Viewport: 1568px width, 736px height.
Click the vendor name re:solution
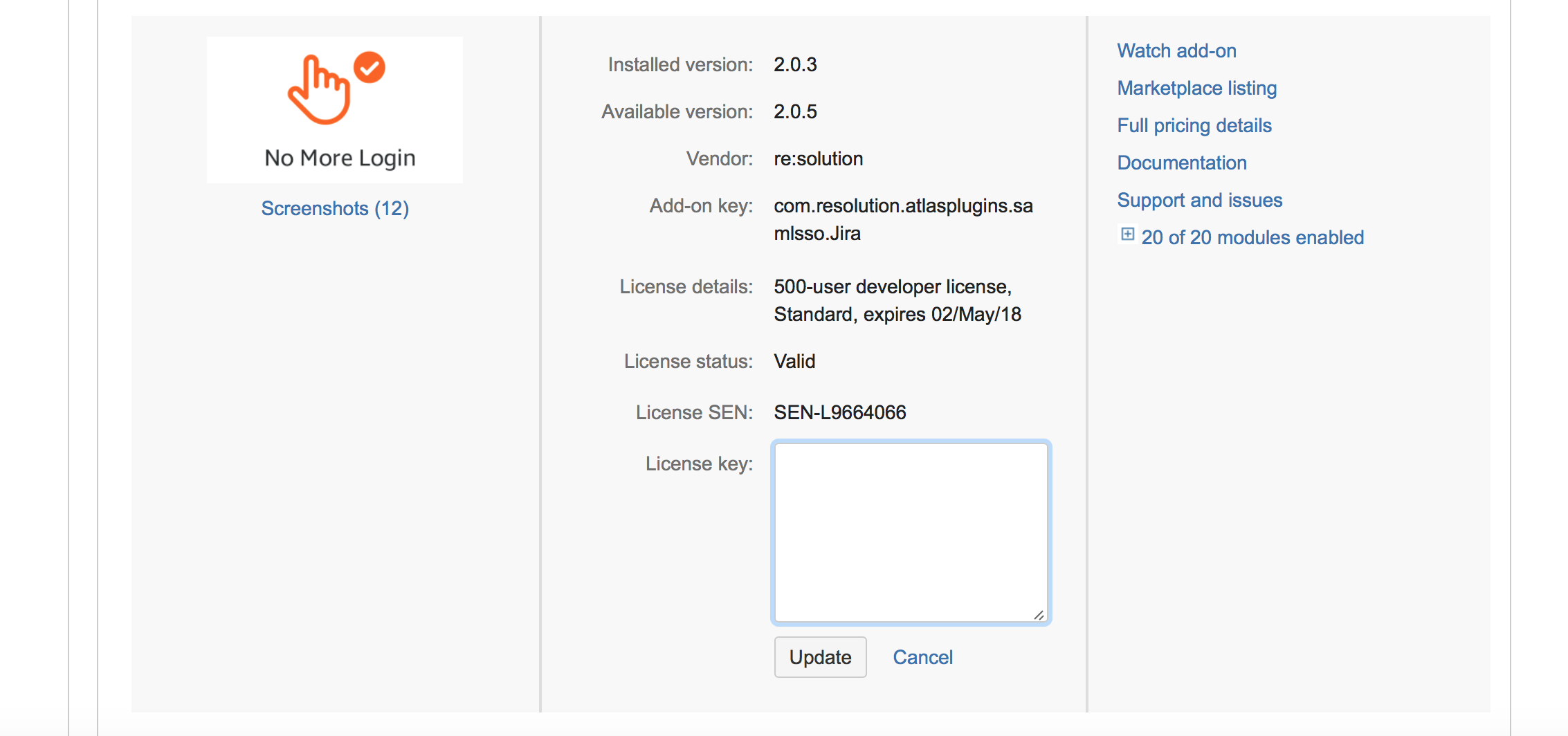pyautogui.click(x=818, y=158)
